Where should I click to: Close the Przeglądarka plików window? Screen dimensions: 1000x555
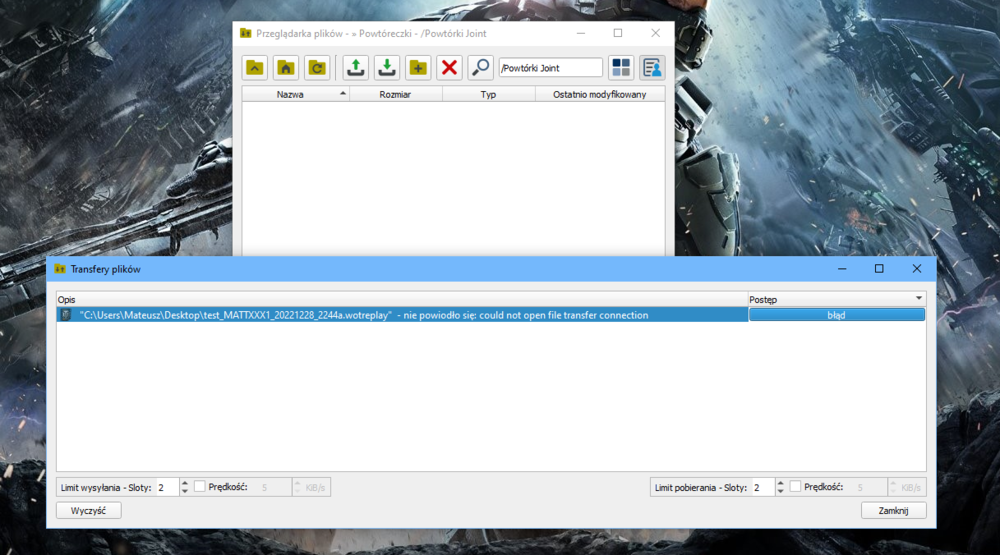coord(656,33)
